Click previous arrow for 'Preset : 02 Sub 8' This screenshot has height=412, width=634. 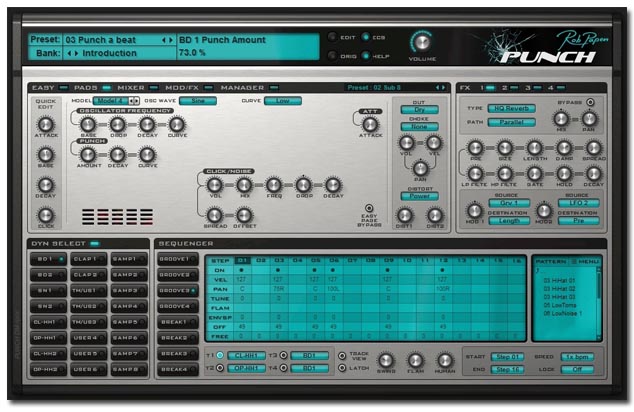point(437,87)
